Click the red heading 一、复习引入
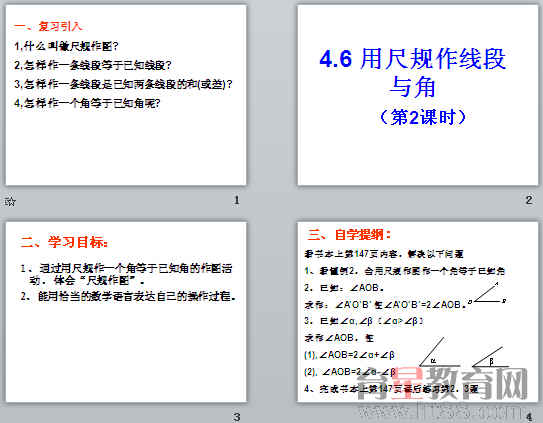 (48, 26)
